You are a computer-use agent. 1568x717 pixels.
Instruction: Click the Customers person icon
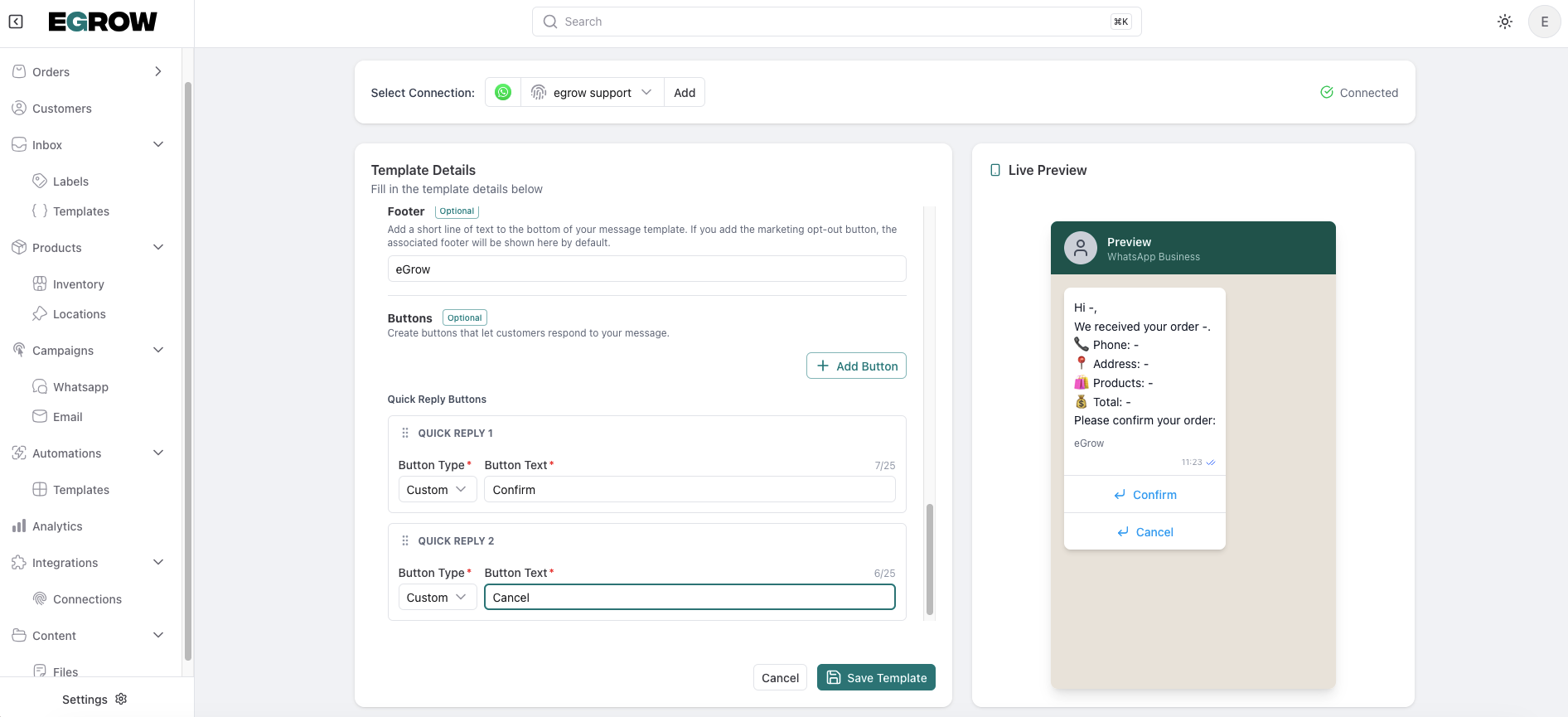(19, 108)
